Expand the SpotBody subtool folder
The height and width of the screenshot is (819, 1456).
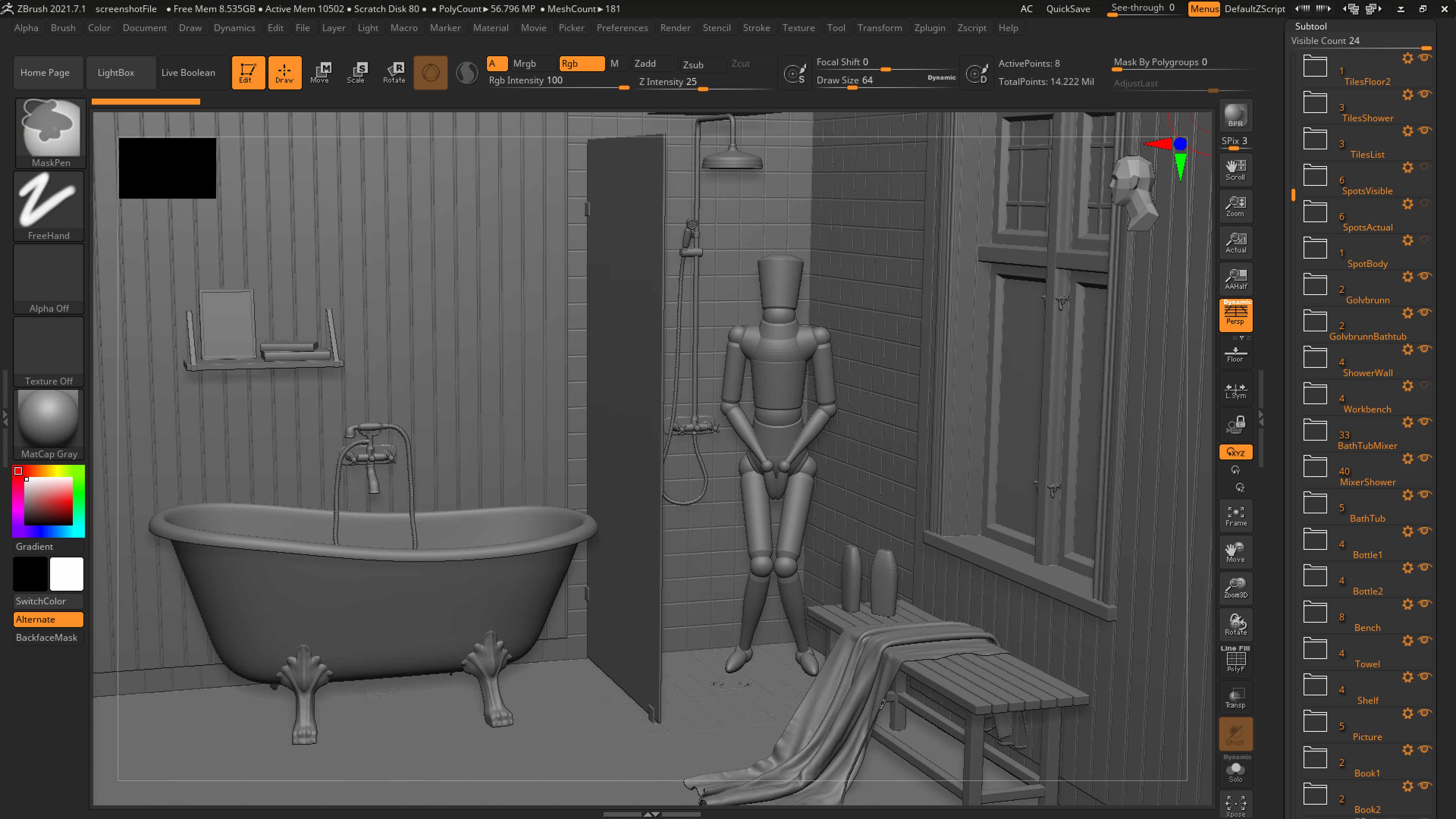(x=1315, y=248)
